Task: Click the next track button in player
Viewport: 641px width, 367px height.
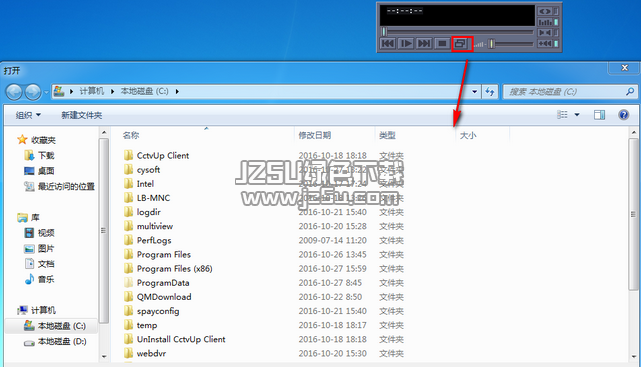Action: (x=424, y=43)
